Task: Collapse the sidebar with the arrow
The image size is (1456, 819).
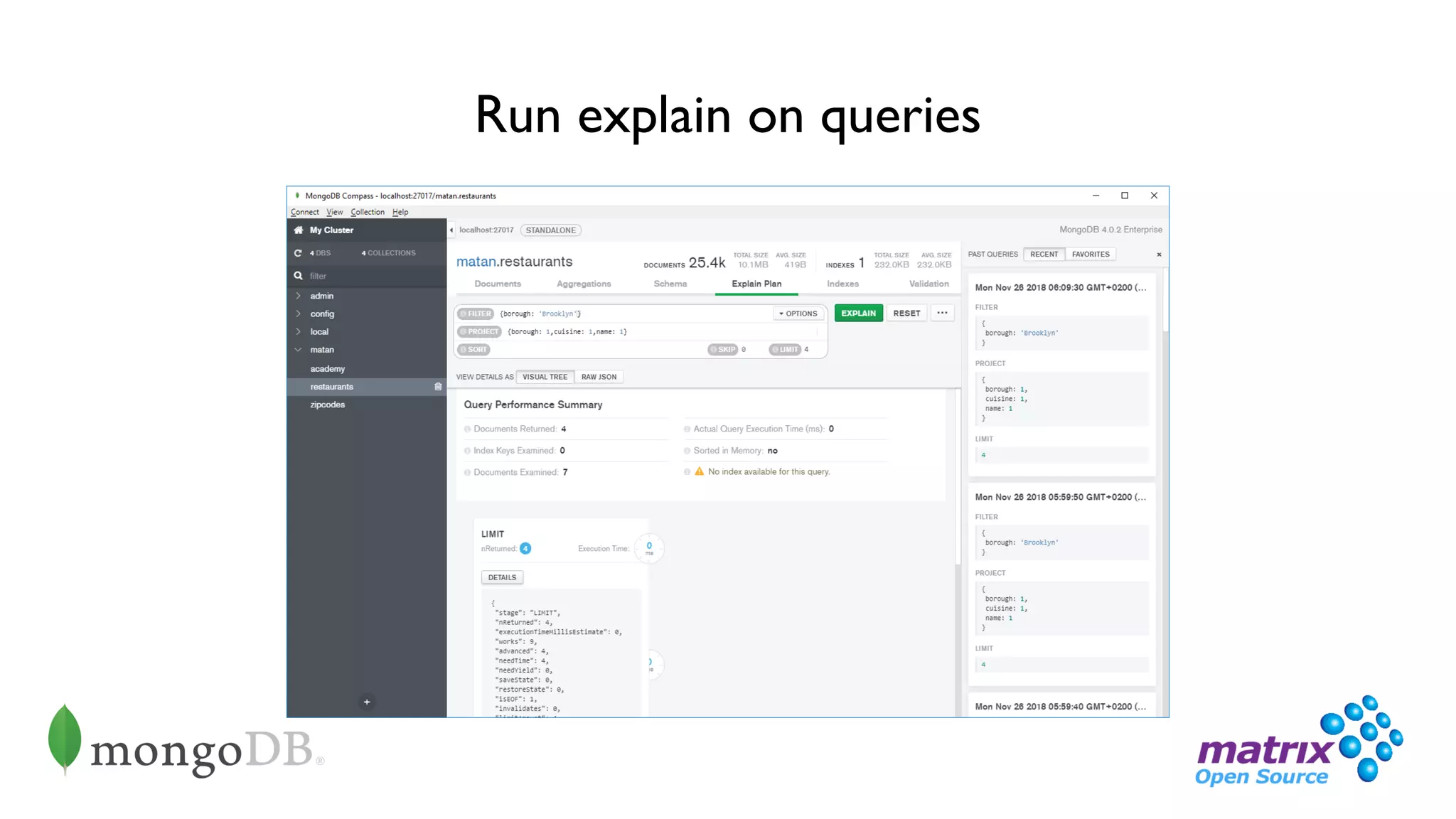Action: coord(451,230)
